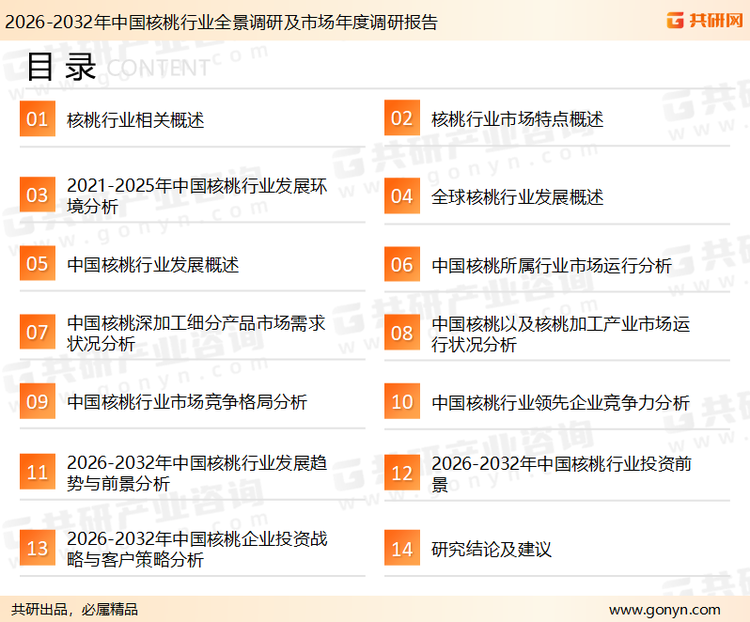This screenshot has width=750, height=622.
Task: Click the report title in the header
Action: click(221, 22)
